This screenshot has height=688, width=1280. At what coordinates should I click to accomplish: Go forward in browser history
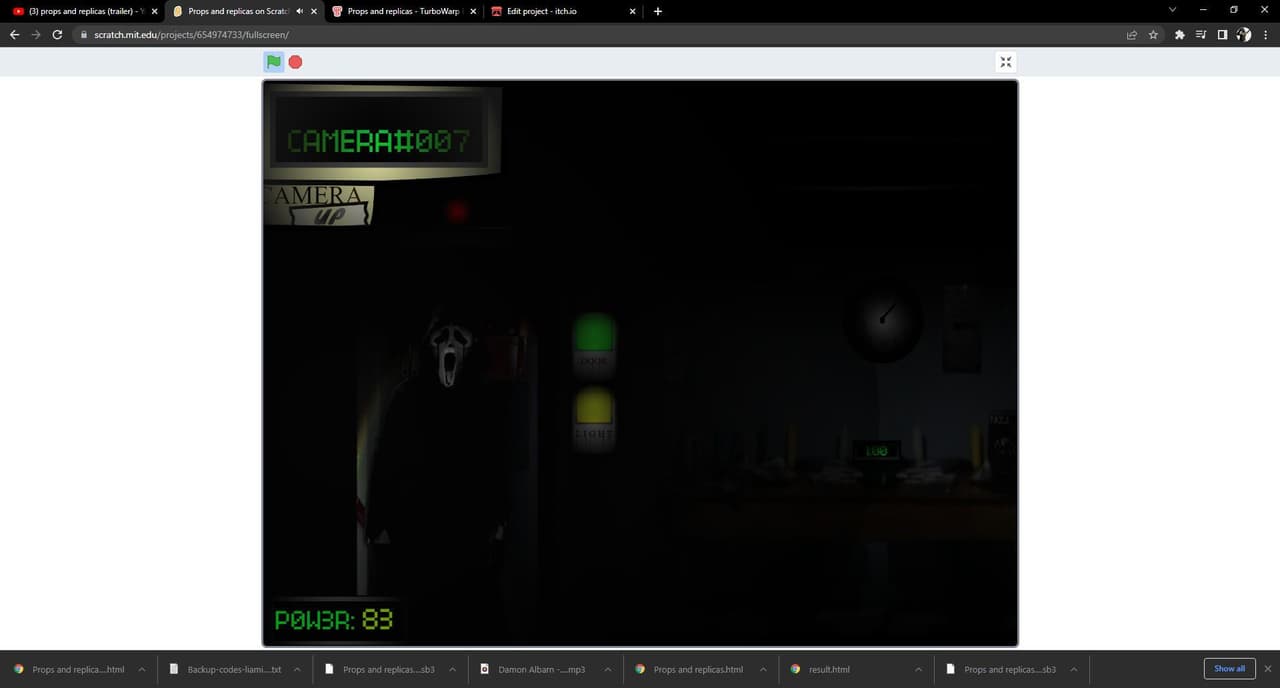click(36, 34)
